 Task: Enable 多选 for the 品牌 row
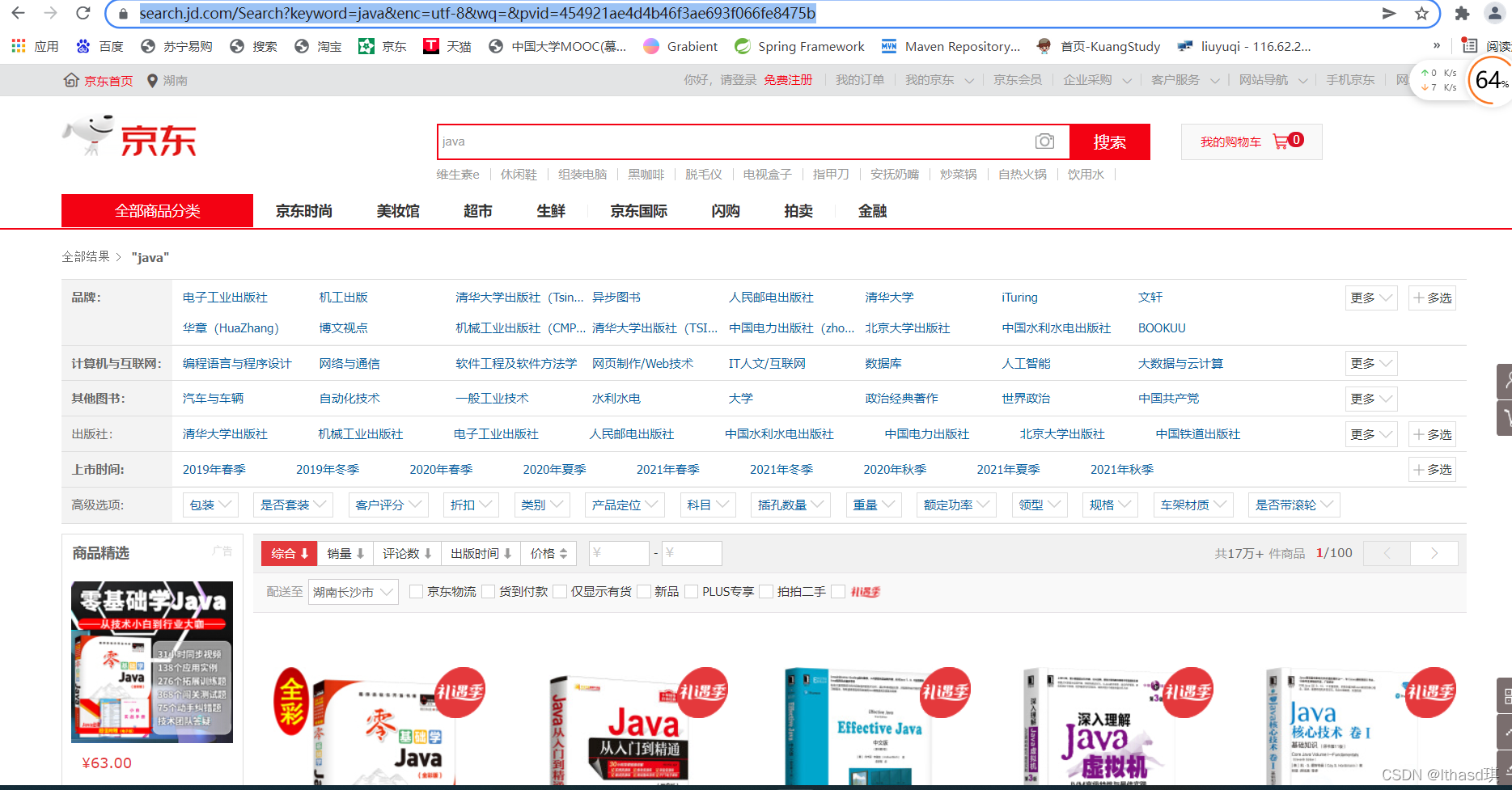click(1432, 298)
